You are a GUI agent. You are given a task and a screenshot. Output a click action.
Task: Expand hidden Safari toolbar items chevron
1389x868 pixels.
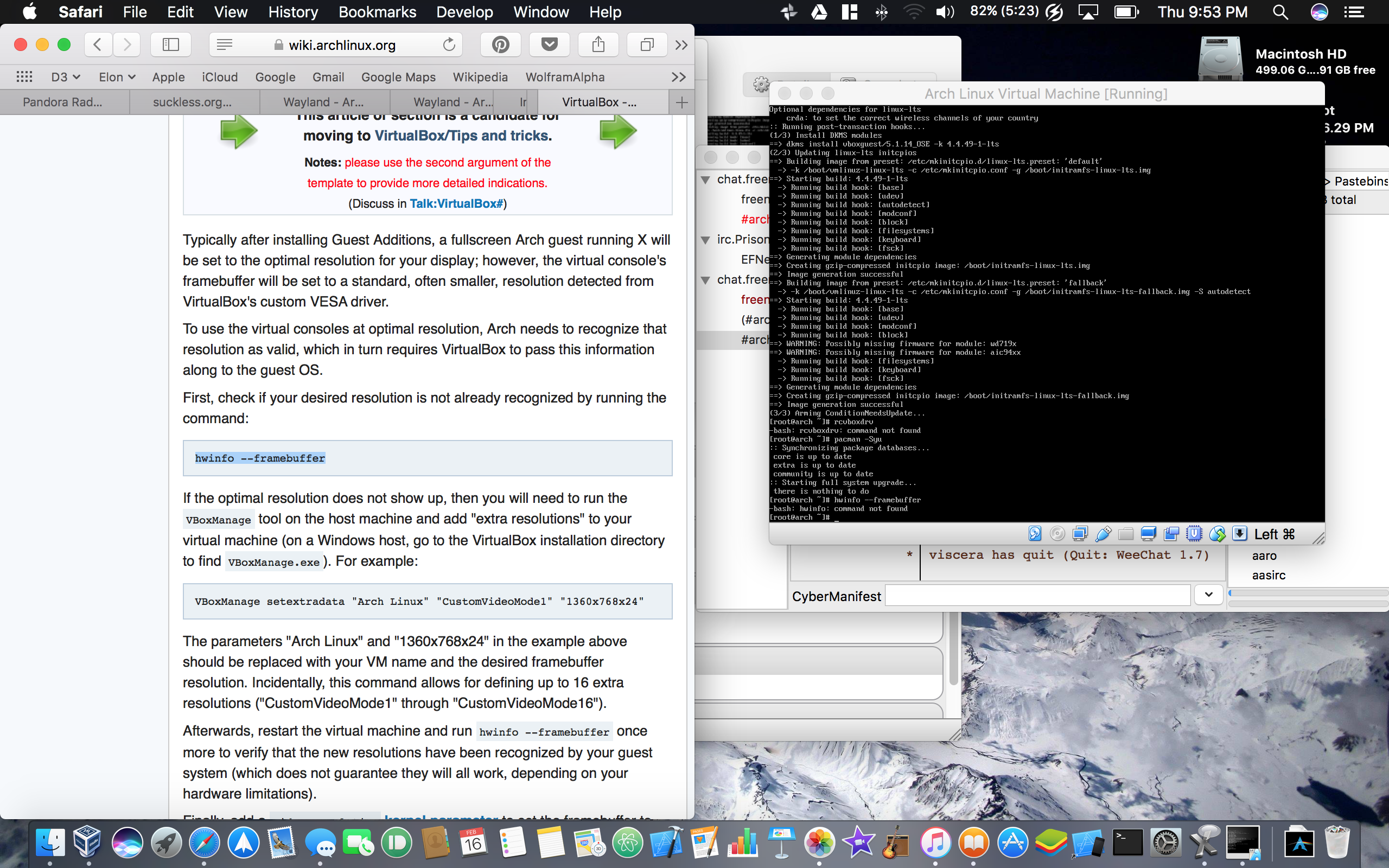coord(681,45)
